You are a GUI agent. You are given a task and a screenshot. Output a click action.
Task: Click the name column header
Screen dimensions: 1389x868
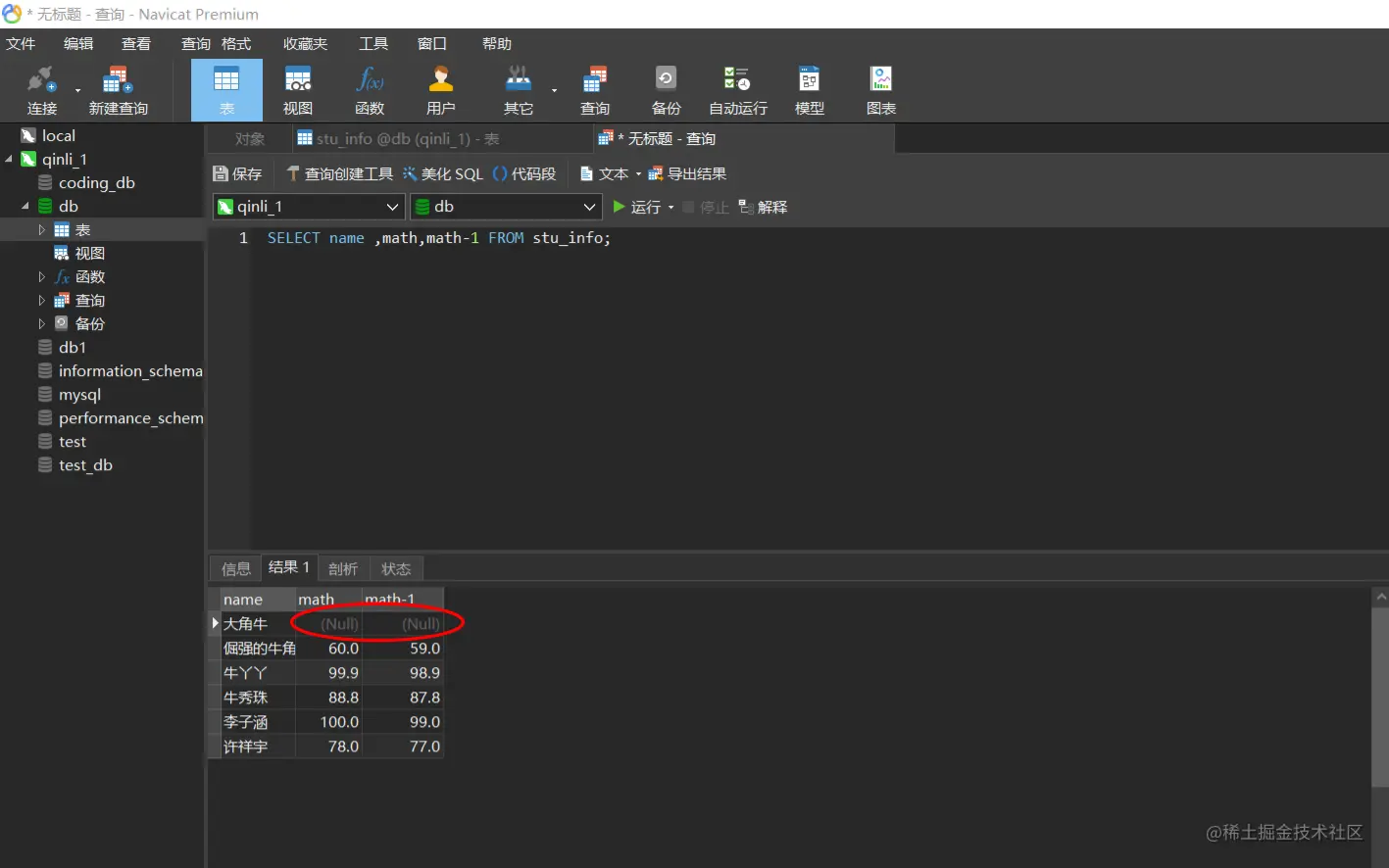click(x=258, y=599)
